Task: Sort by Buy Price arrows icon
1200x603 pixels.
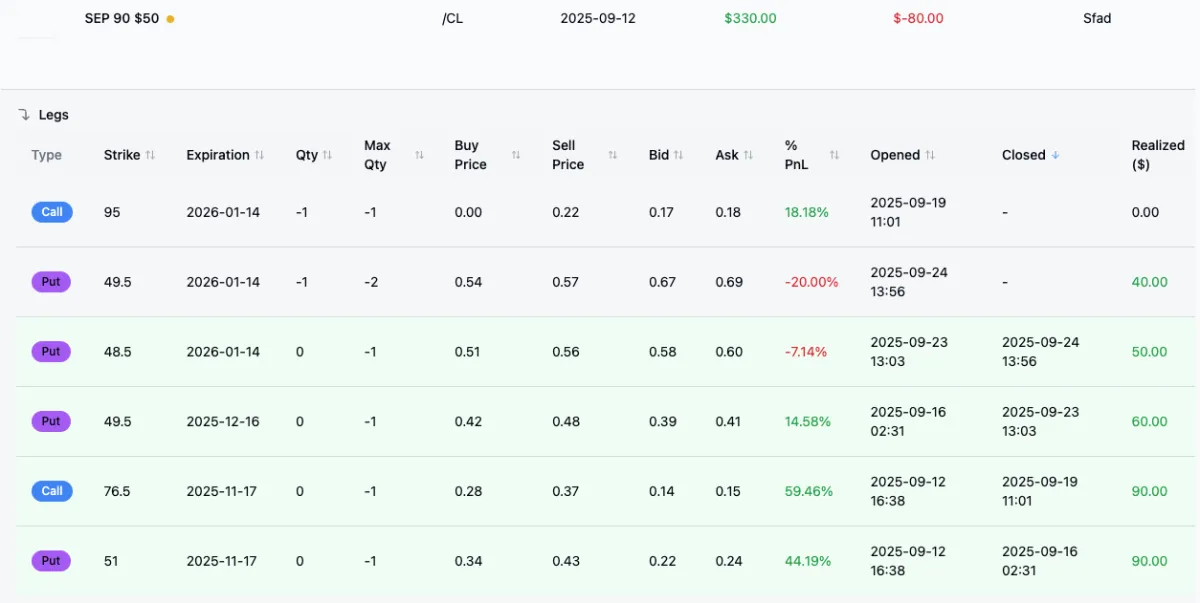Action: pyautogui.click(x=516, y=155)
